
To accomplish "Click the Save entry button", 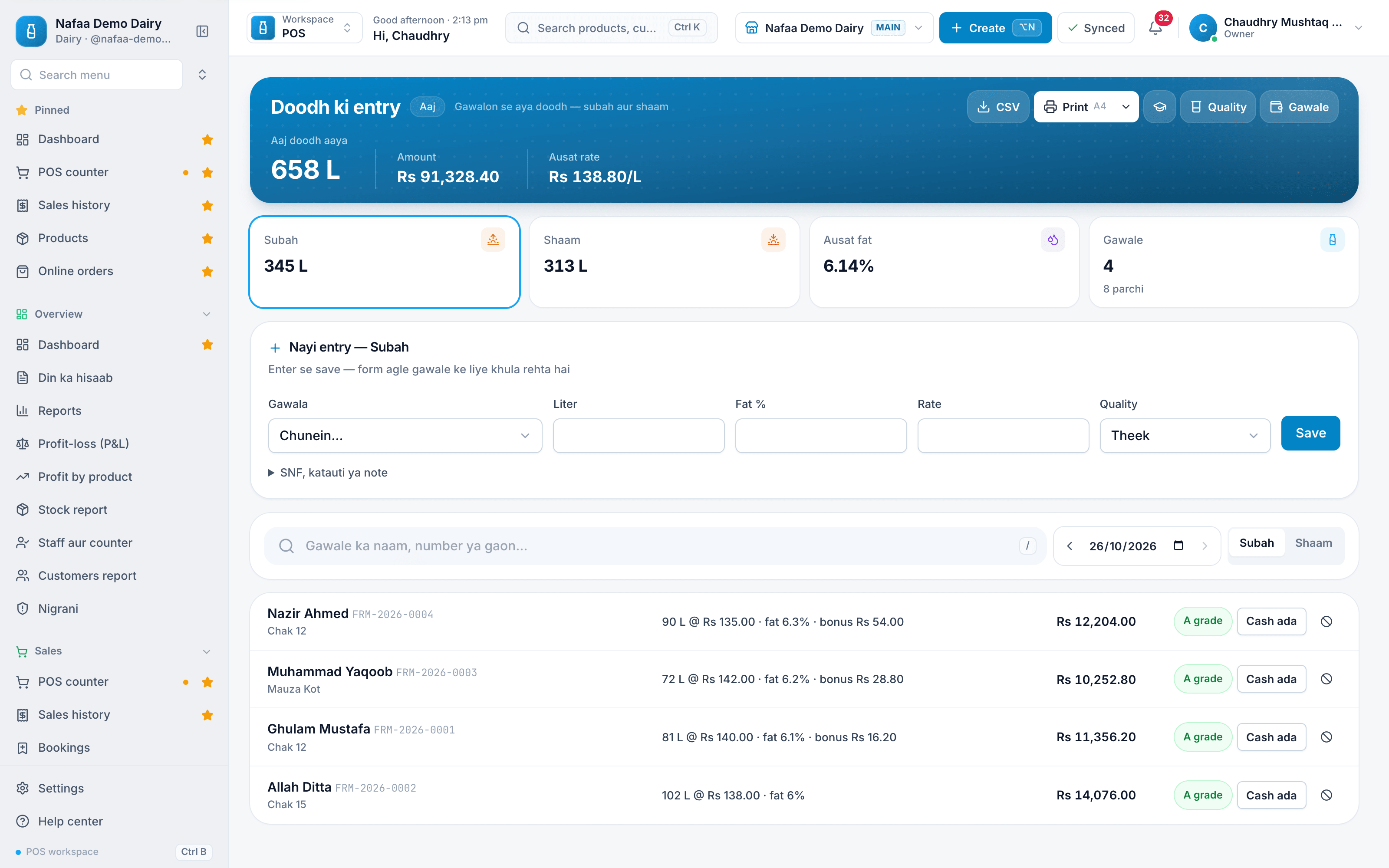I will click(x=1310, y=434).
